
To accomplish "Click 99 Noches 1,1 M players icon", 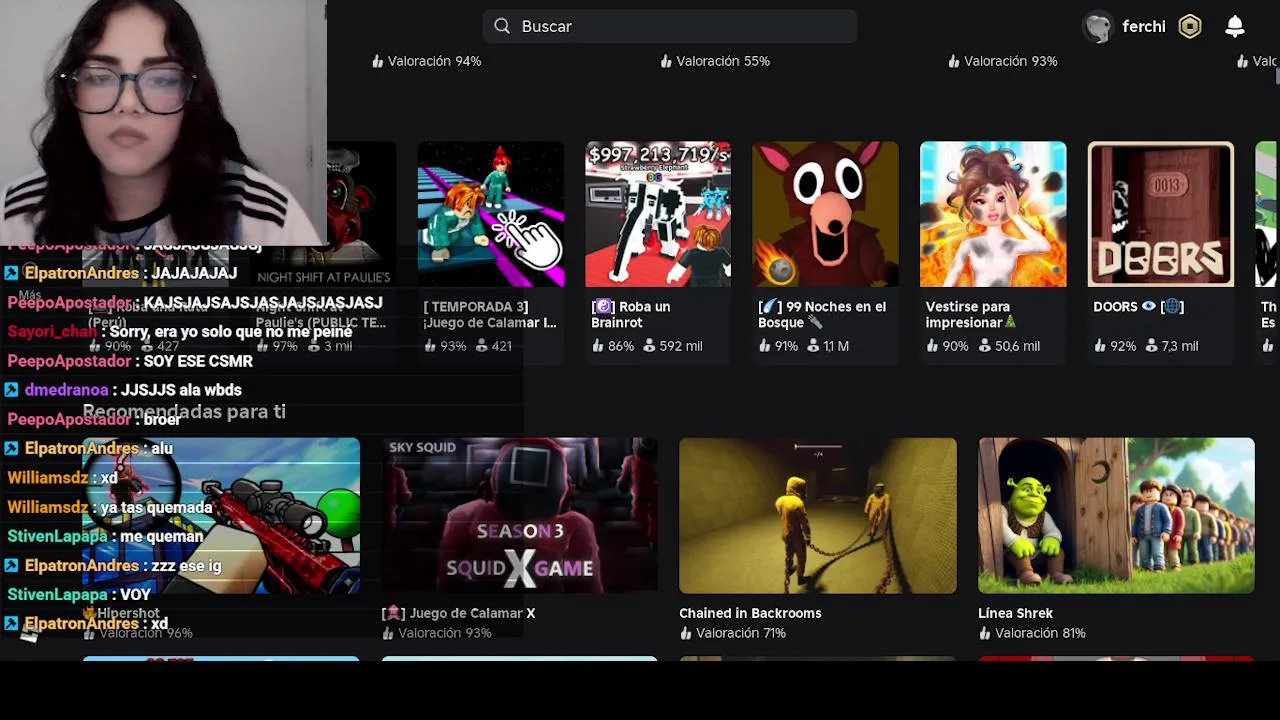I will click(x=813, y=346).
